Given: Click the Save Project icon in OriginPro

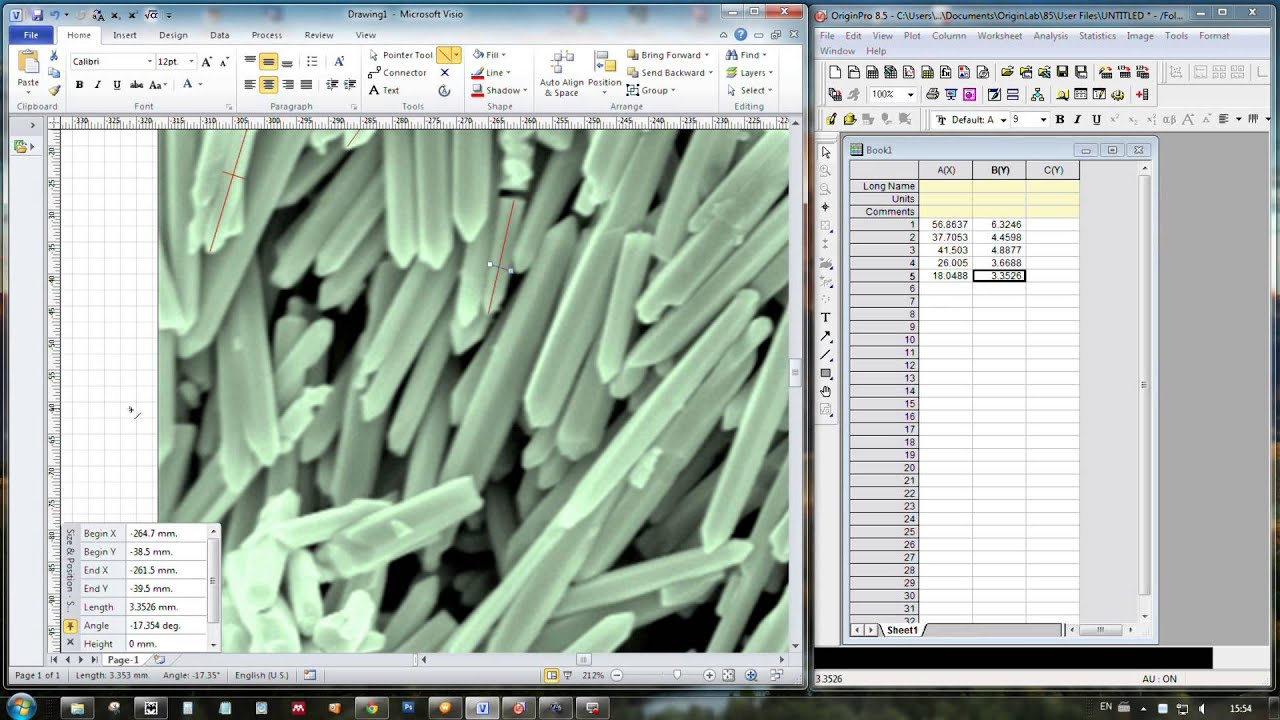Looking at the screenshot, I should (x=1062, y=72).
